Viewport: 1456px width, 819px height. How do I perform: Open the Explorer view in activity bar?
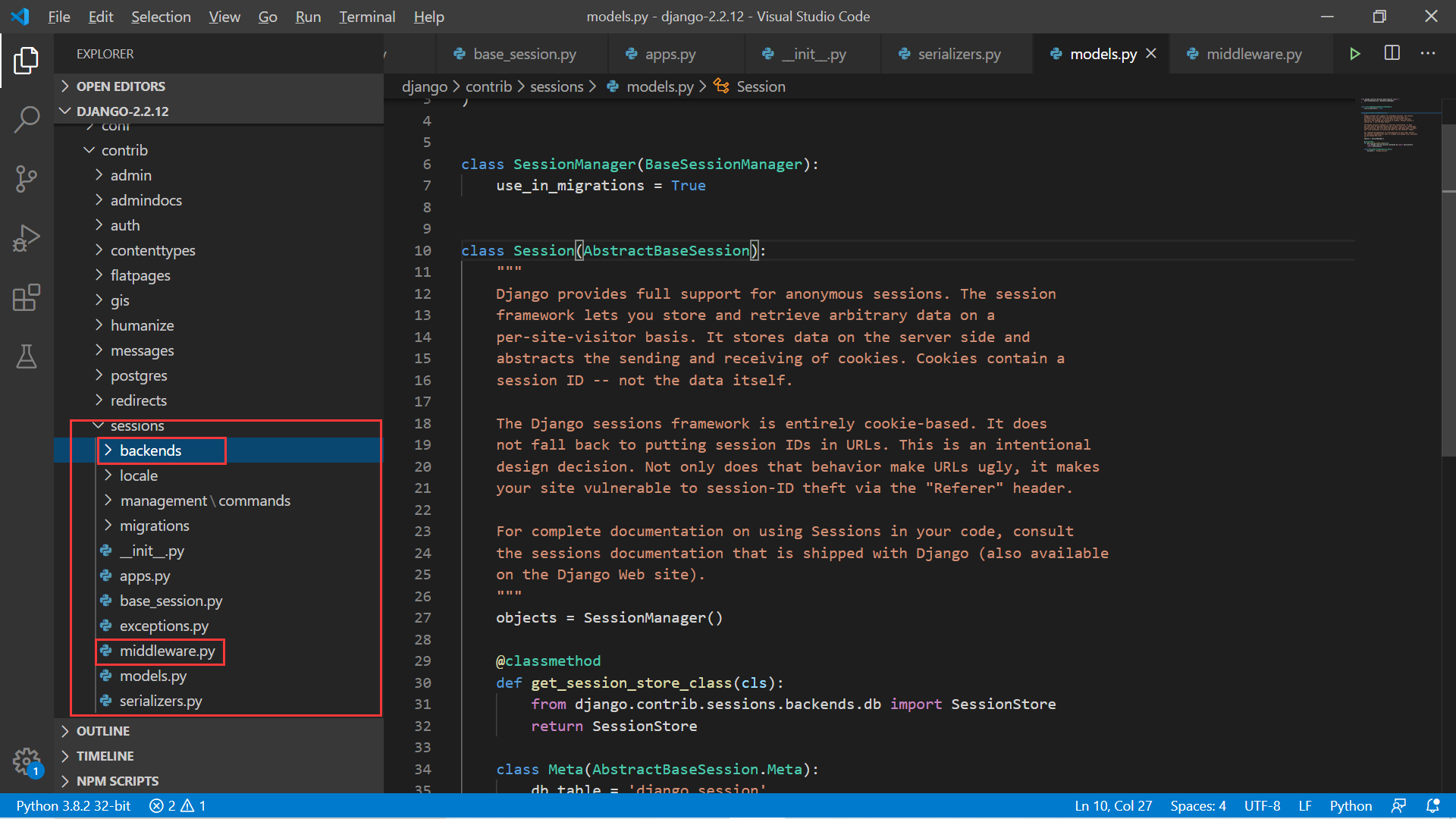(x=27, y=61)
